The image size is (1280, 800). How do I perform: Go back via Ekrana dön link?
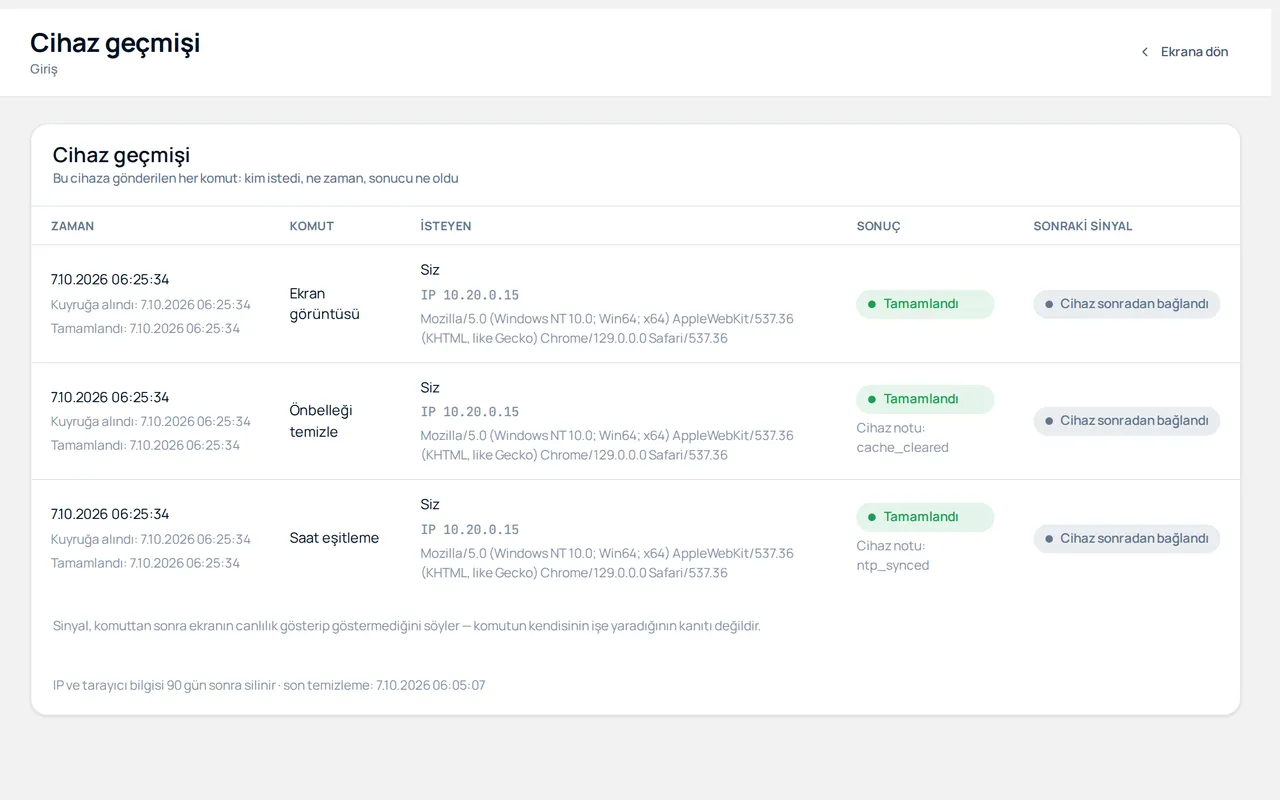coord(1185,52)
